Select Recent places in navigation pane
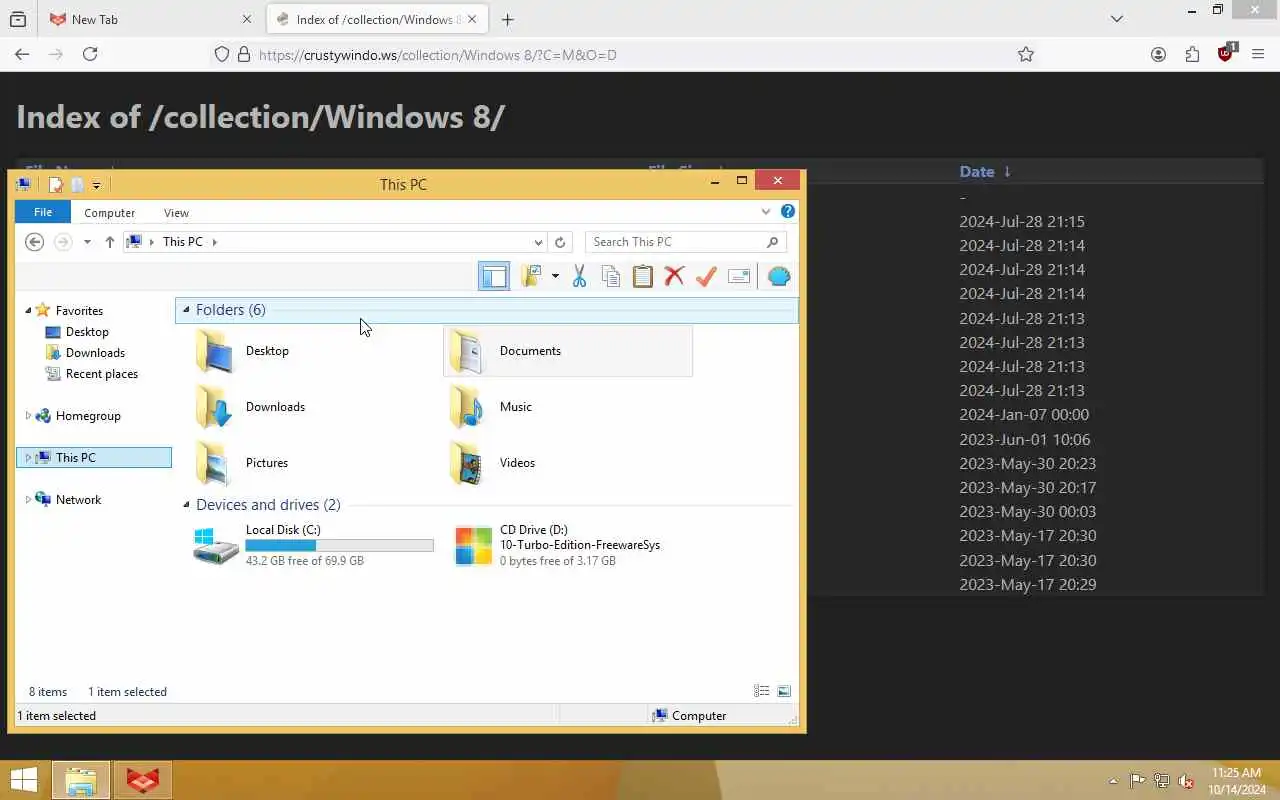Image resolution: width=1280 pixels, height=800 pixels. click(x=101, y=374)
